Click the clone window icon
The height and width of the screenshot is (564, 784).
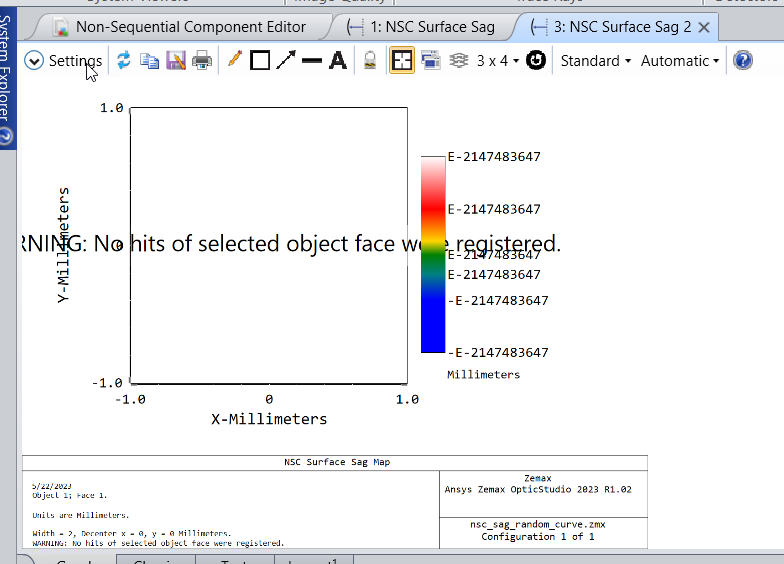click(430, 60)
